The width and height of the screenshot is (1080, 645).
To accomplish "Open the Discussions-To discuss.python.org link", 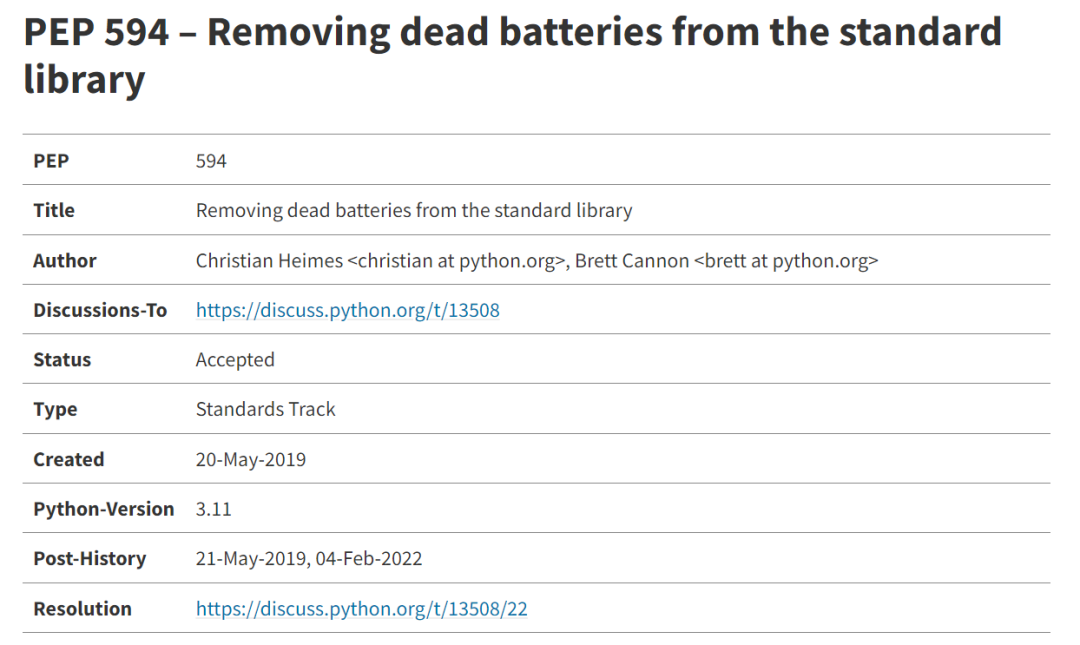I will tap(348, 310).
